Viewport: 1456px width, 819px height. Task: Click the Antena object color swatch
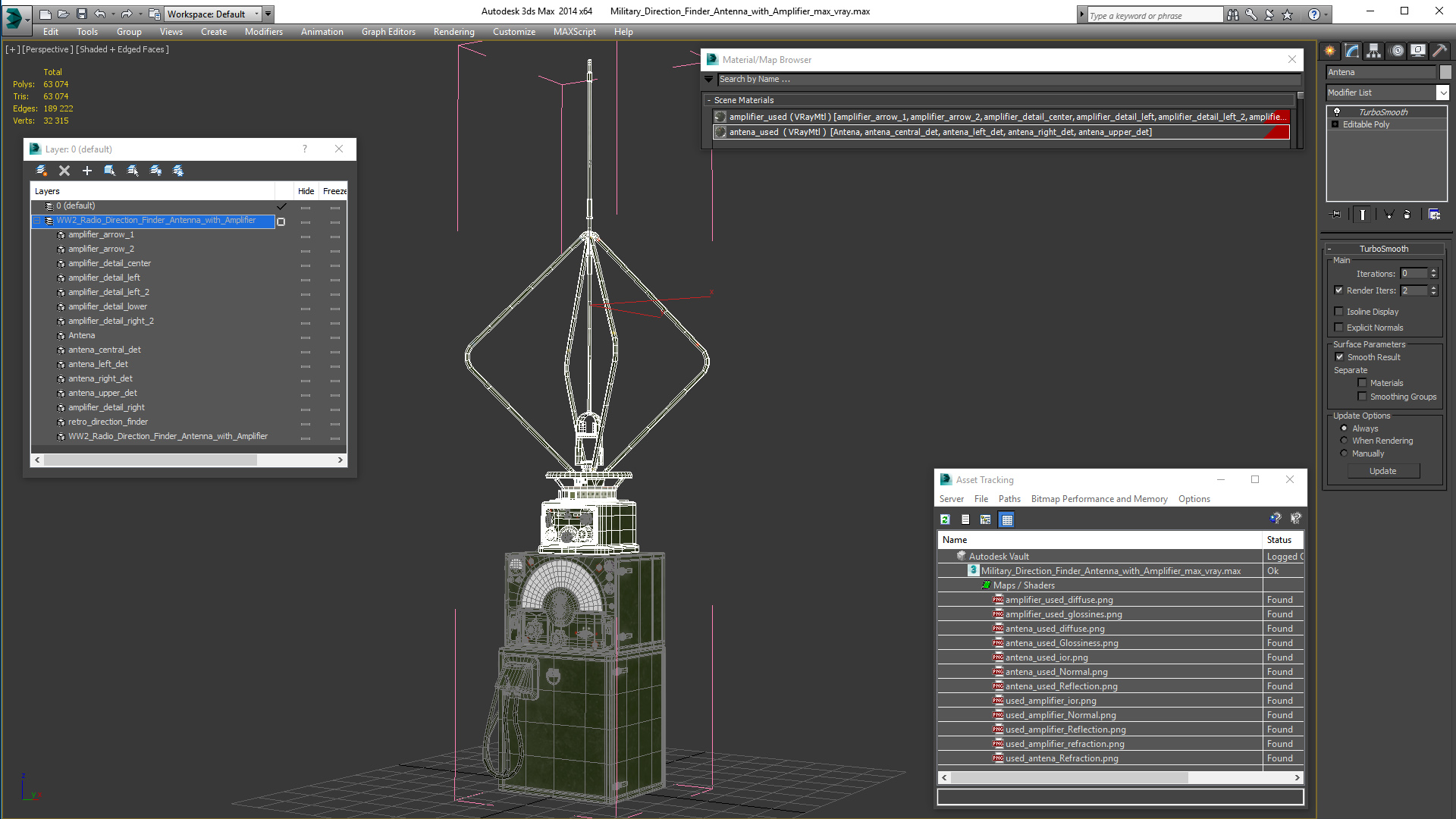pos(1445,72)
